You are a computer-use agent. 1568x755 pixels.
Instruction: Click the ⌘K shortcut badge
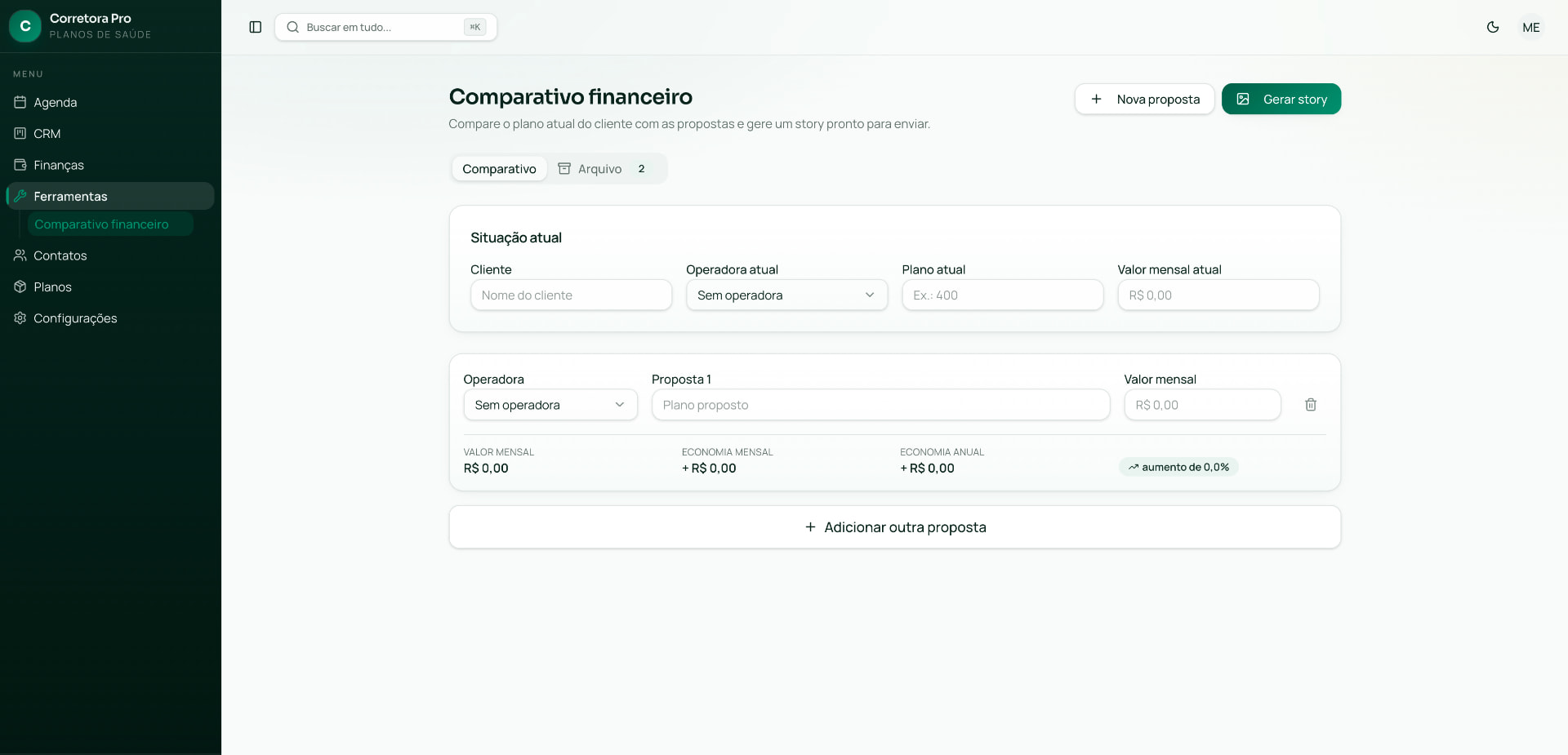474,27
